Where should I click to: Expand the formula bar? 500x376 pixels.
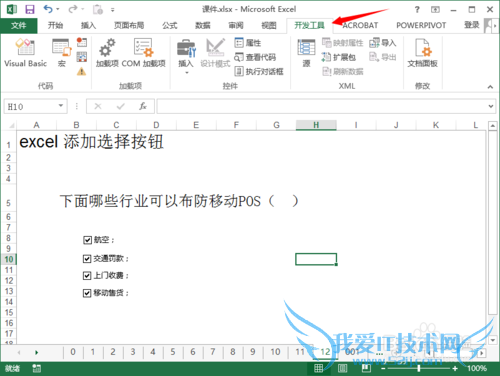(x=491, y=106)
